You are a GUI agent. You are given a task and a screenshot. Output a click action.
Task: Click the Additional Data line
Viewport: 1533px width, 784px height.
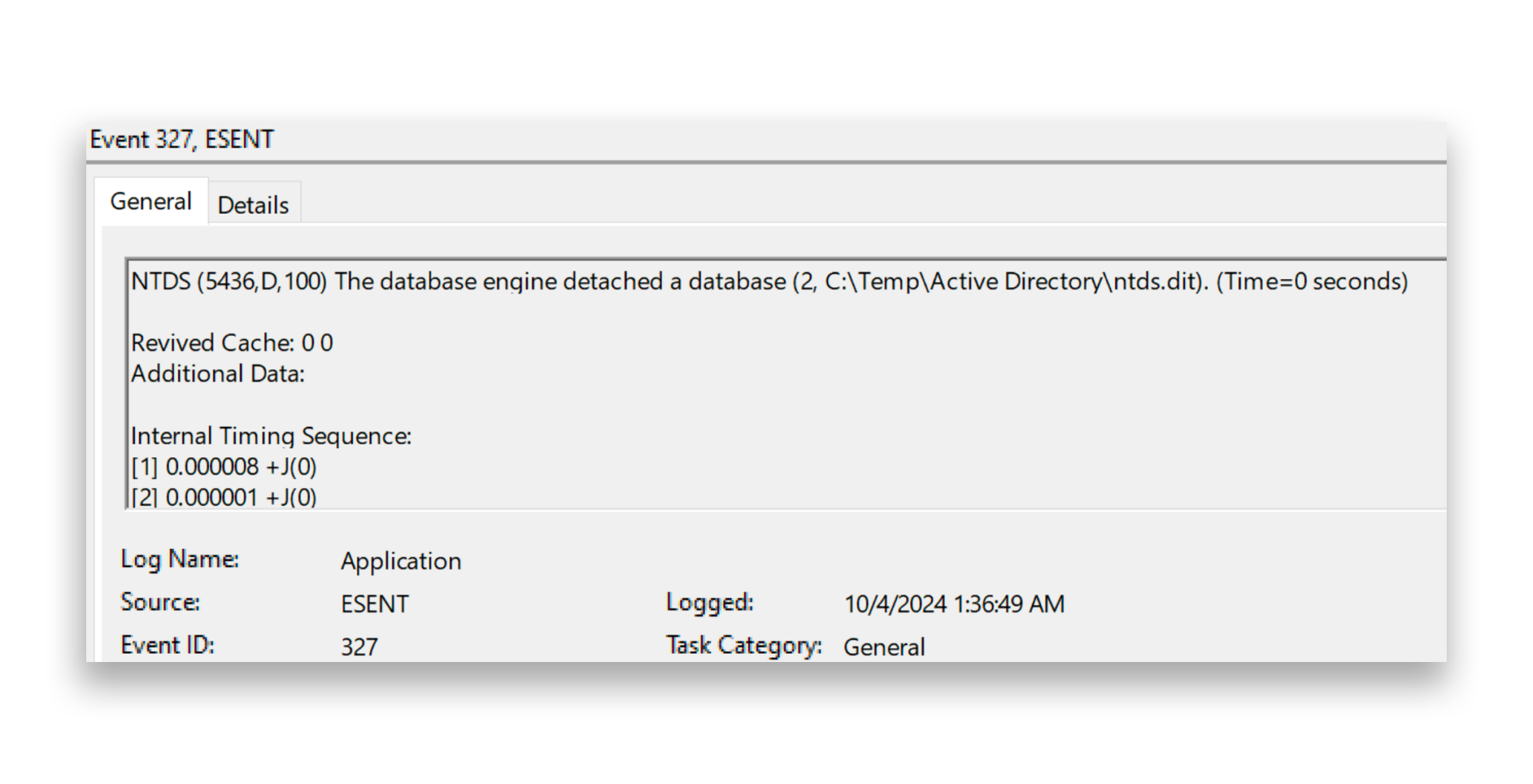219,373
